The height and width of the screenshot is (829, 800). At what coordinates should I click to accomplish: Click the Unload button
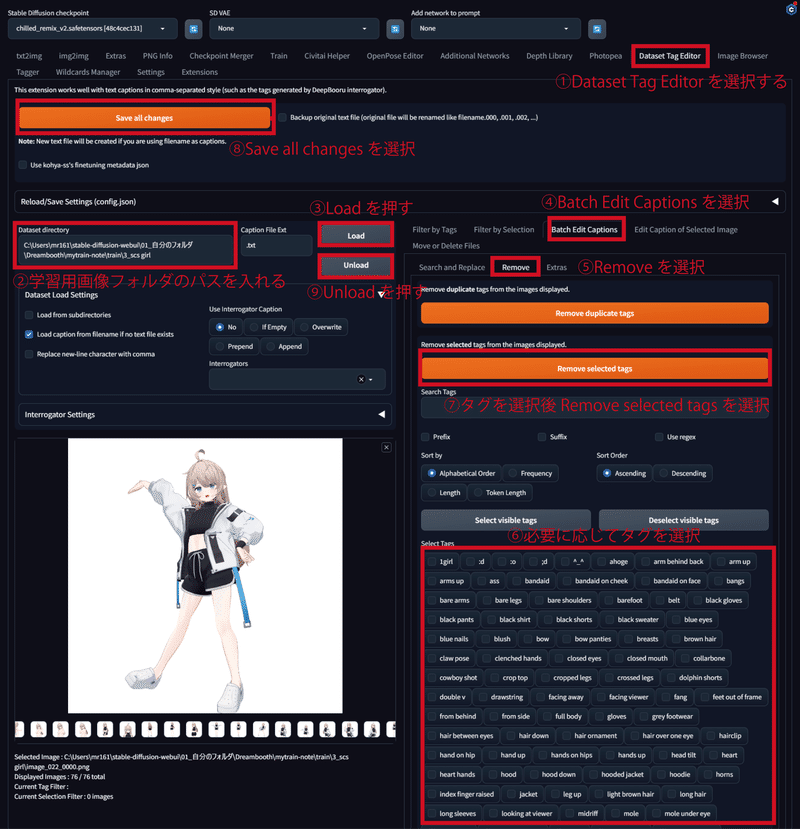356,265
